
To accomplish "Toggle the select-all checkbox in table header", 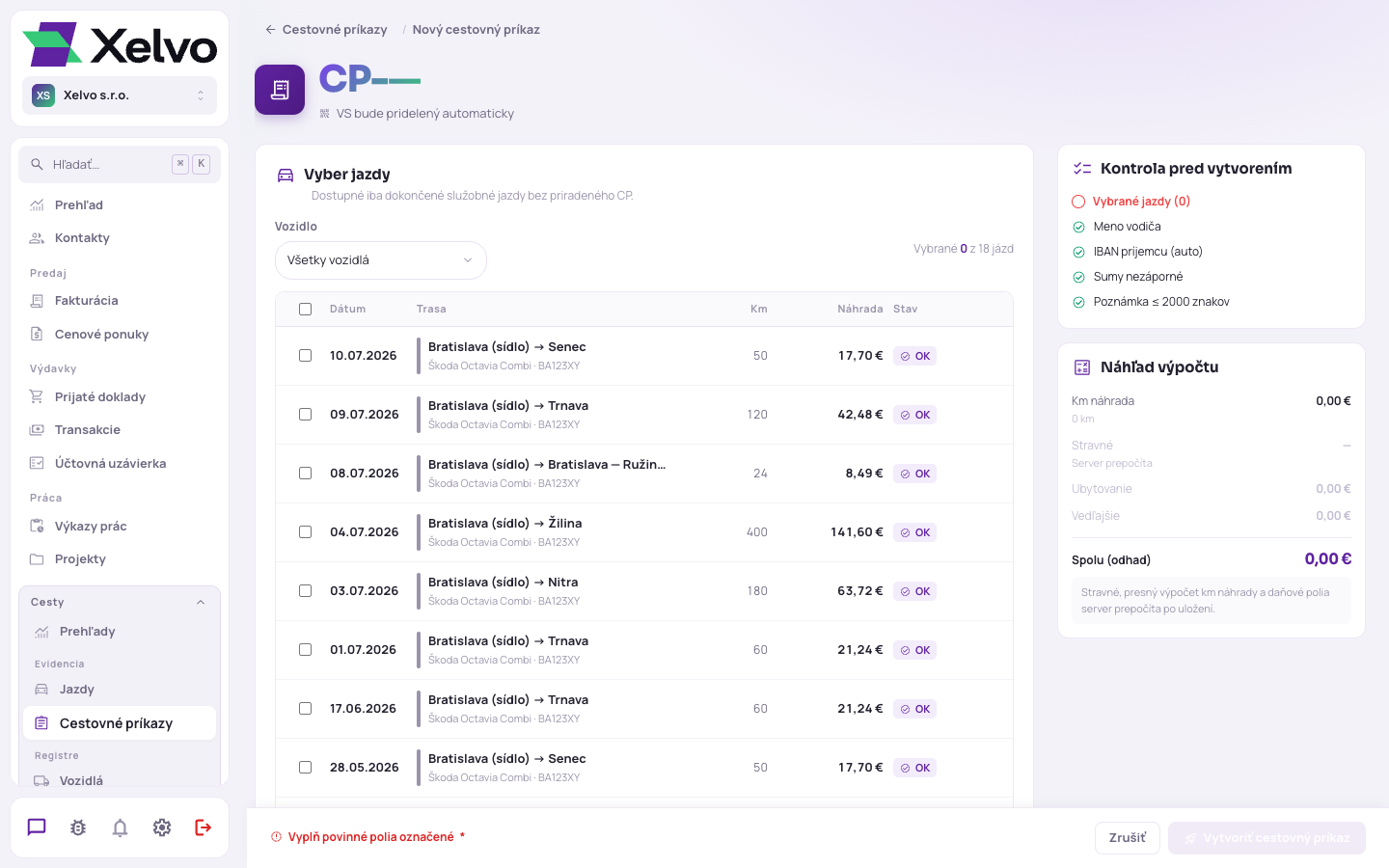I will tap(306, 310).
